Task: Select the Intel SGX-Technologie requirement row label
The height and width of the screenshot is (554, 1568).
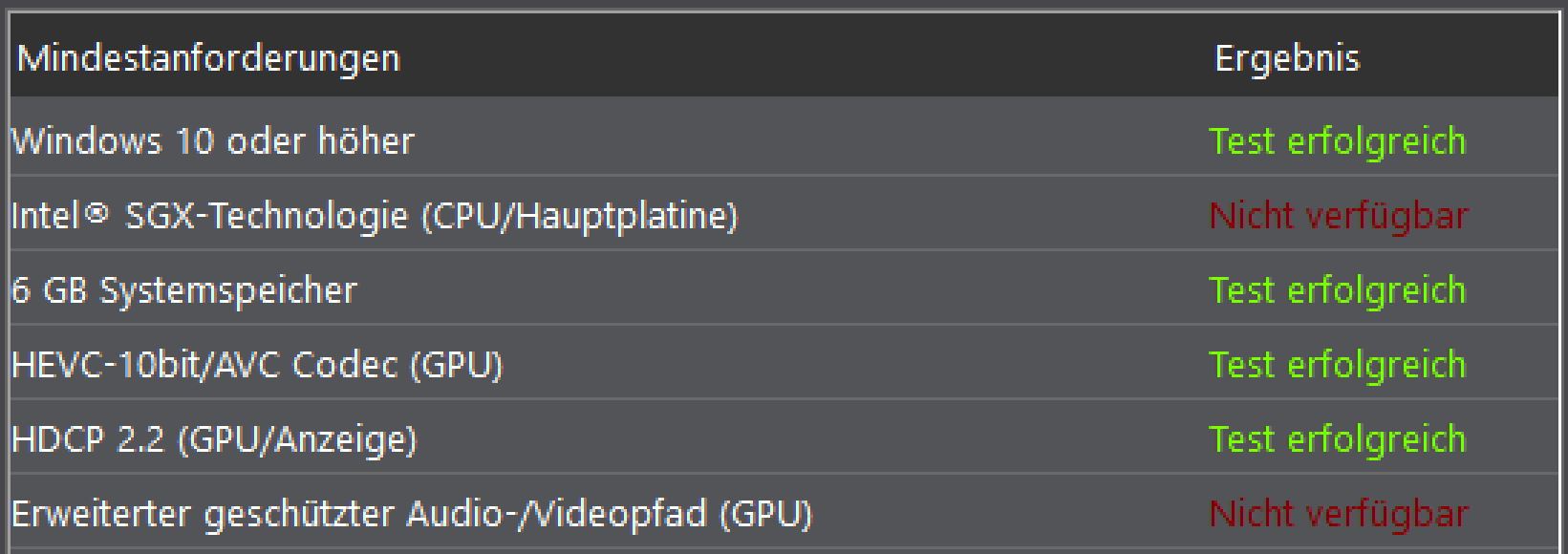Action: coord(375,216)
